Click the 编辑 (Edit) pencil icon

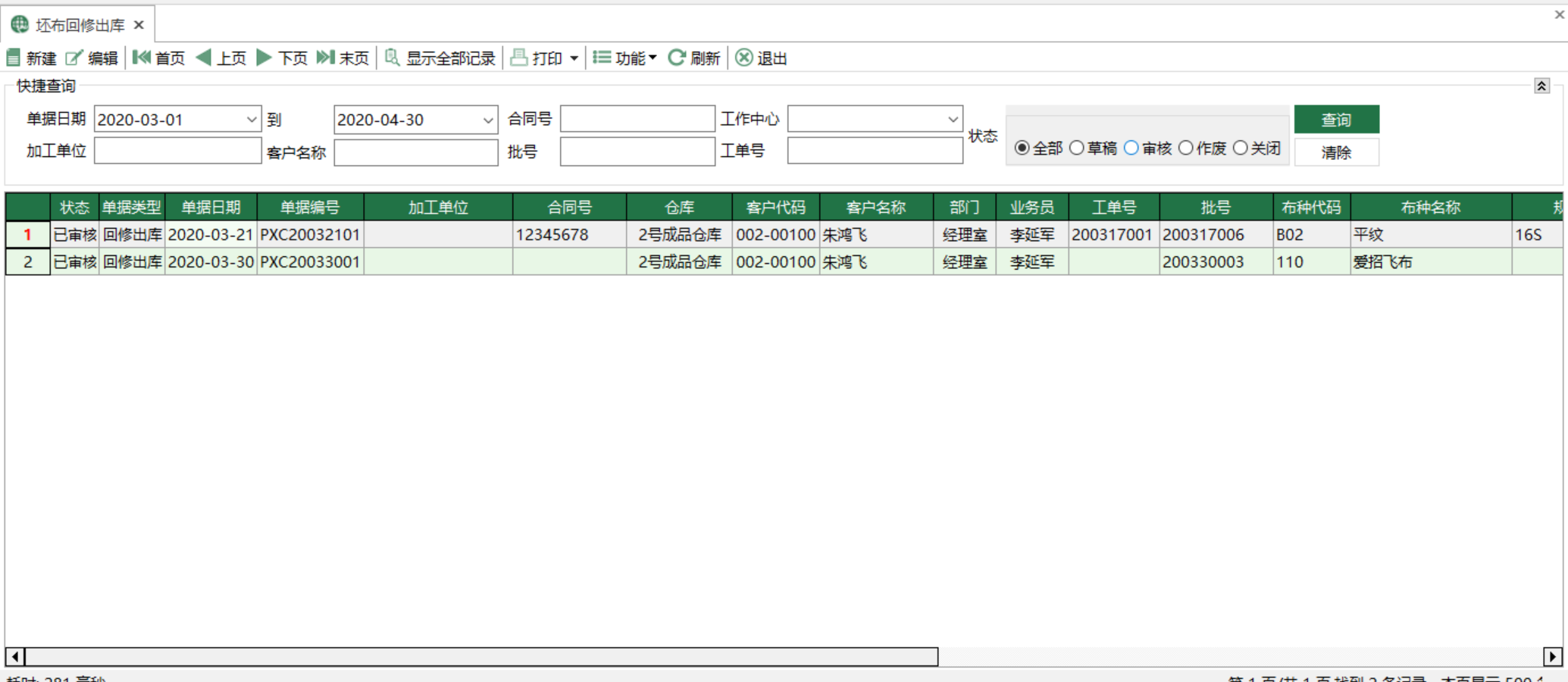tap(74, 58)
